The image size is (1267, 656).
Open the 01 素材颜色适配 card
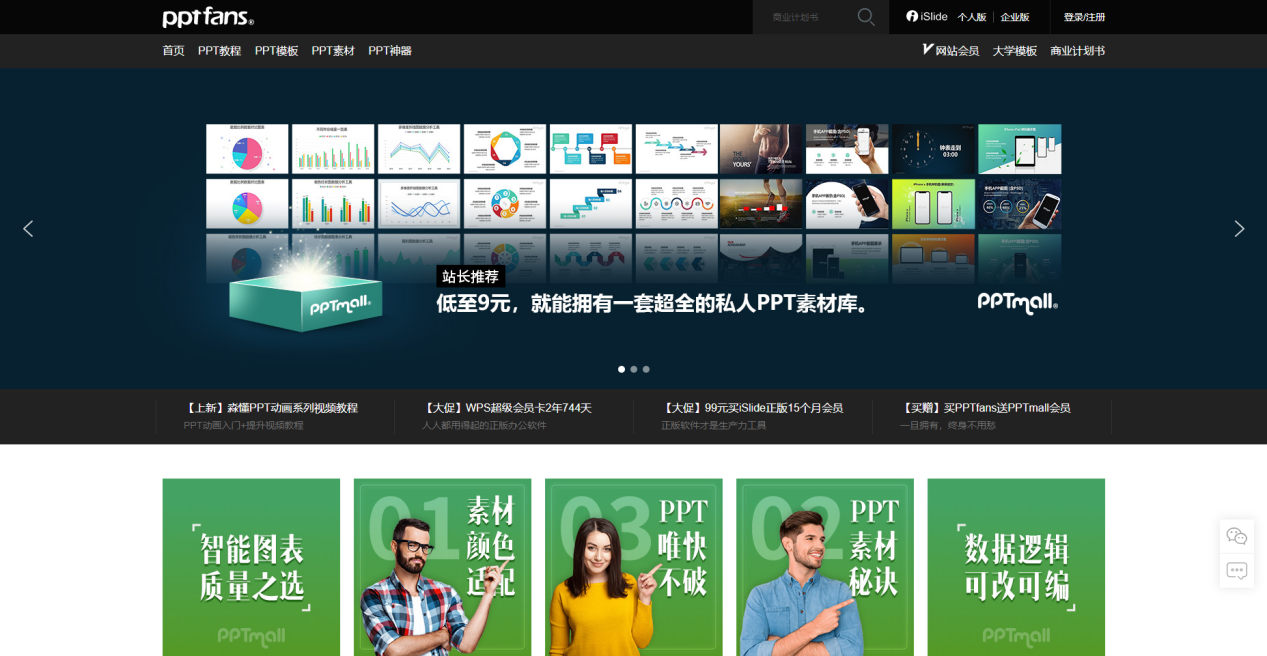coord(442,567)
